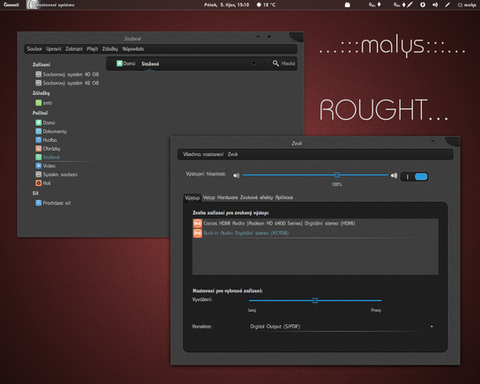Select the smb bookmark icon
The image size is (480, 384).
(39, 103)
